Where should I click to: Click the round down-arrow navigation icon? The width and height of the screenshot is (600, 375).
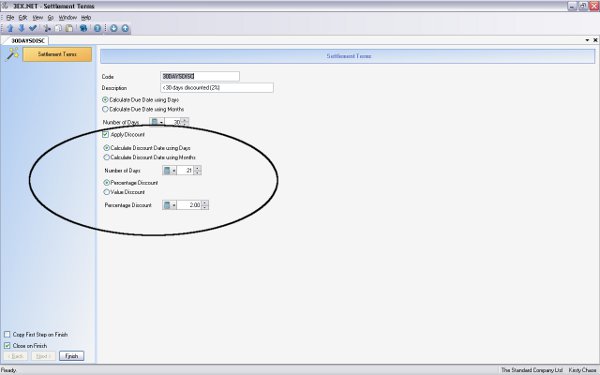point(114,28)
